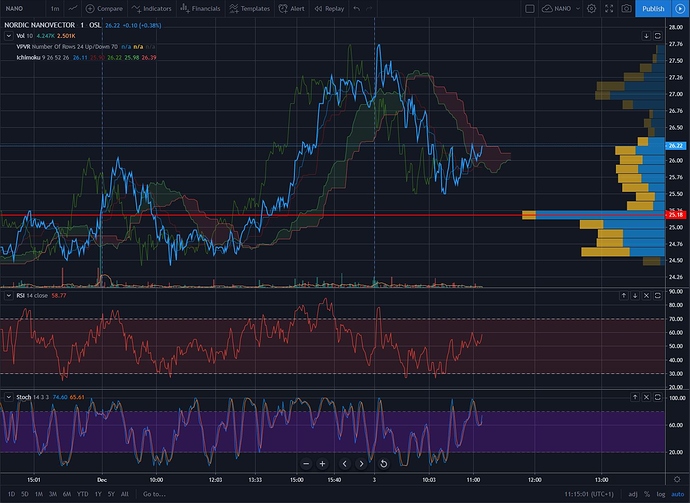The width and height of the screenshot is (690, 503).
Task: Open the chart layout selector square
Action: 530,8
